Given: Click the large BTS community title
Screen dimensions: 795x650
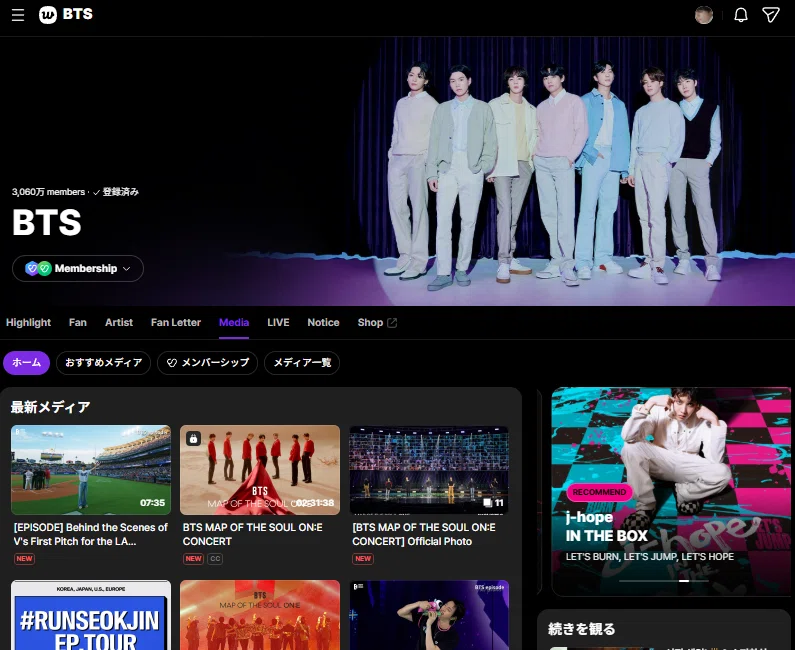Looking at the screenshot, I should pos(47,222).
